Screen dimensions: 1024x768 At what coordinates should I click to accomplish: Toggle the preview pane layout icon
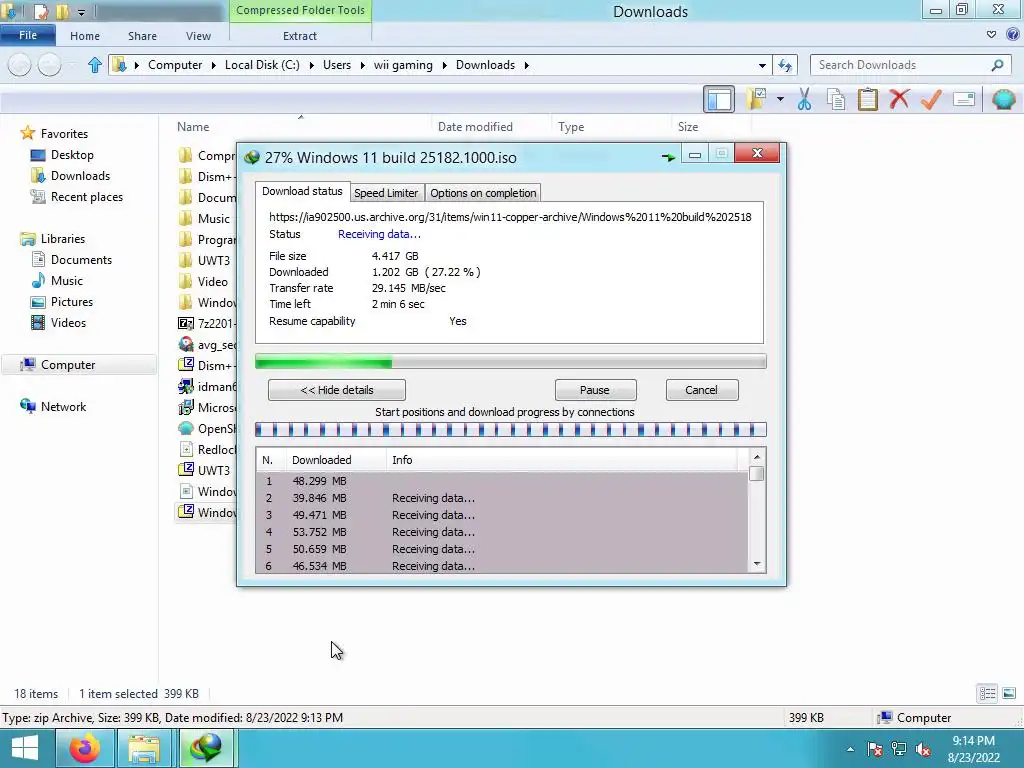pyautogui.click(x=719, y=99)
